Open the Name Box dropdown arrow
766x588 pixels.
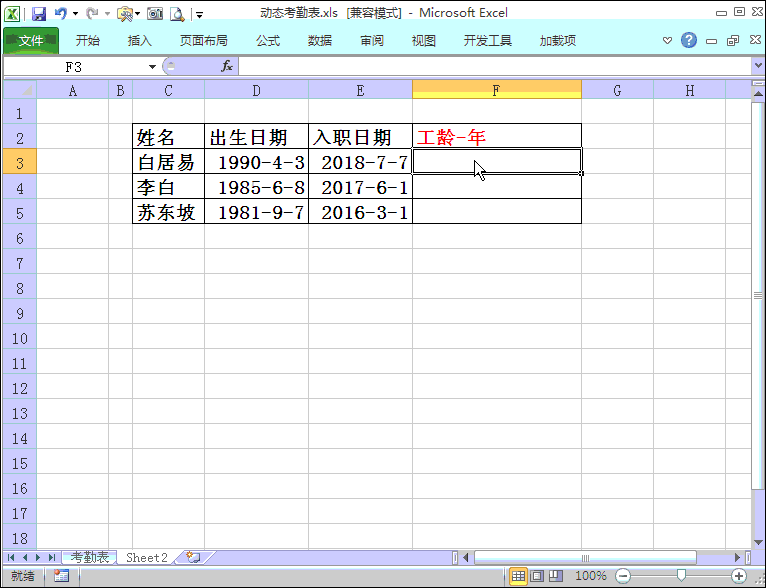(152, 66)
